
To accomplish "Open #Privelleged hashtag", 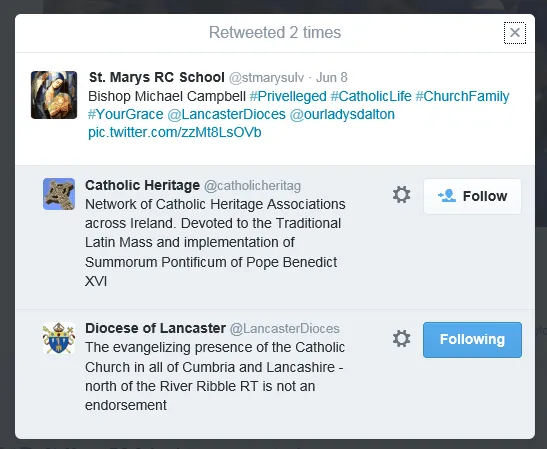I will 288,96.
